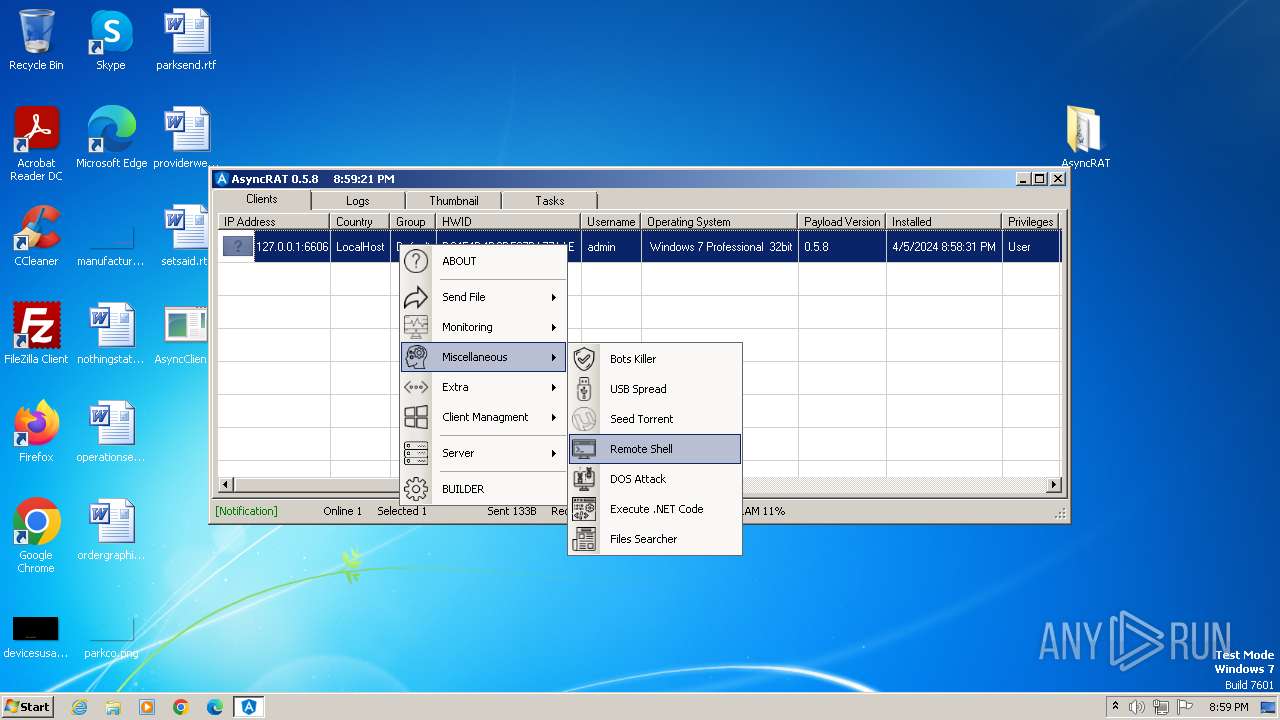This screenshot has width=1280, height=720.
Task: Select the Clients tab
Action: tap(262, 199)
